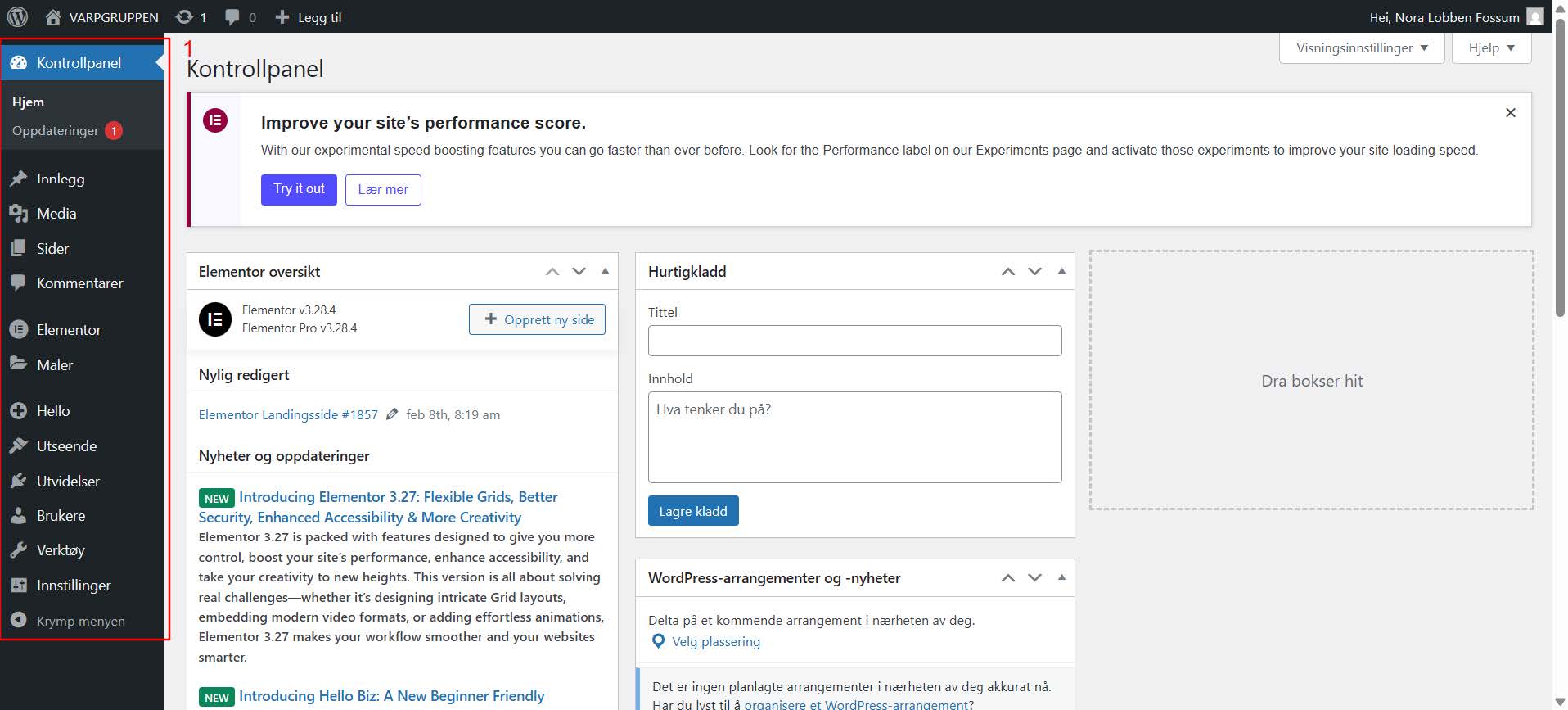Click the Hello plus icon in the sidebar
This screenshot has width=1568, height=710.
pos(18,410)
